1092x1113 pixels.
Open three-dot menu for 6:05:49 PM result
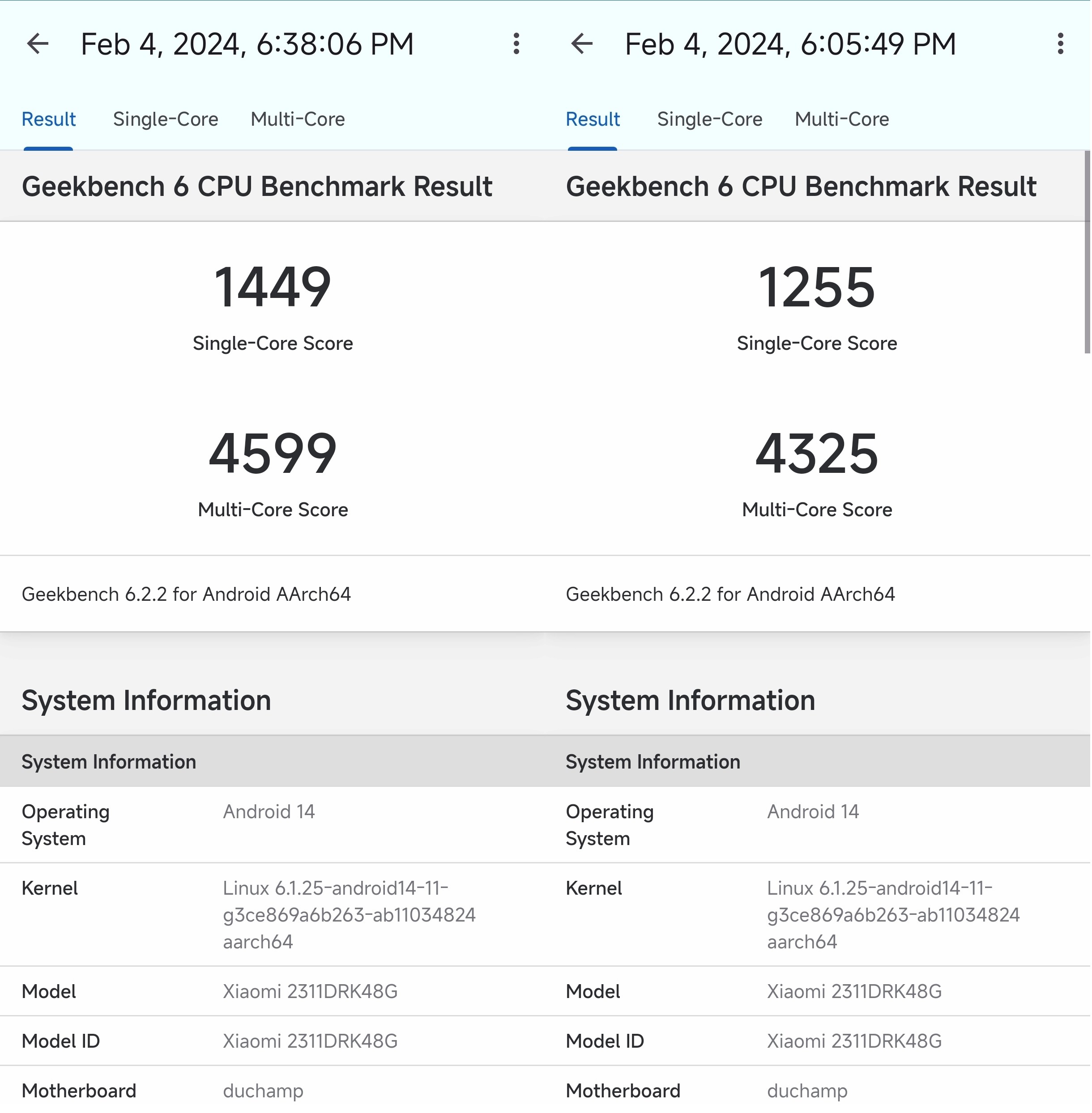[1060, 43]
